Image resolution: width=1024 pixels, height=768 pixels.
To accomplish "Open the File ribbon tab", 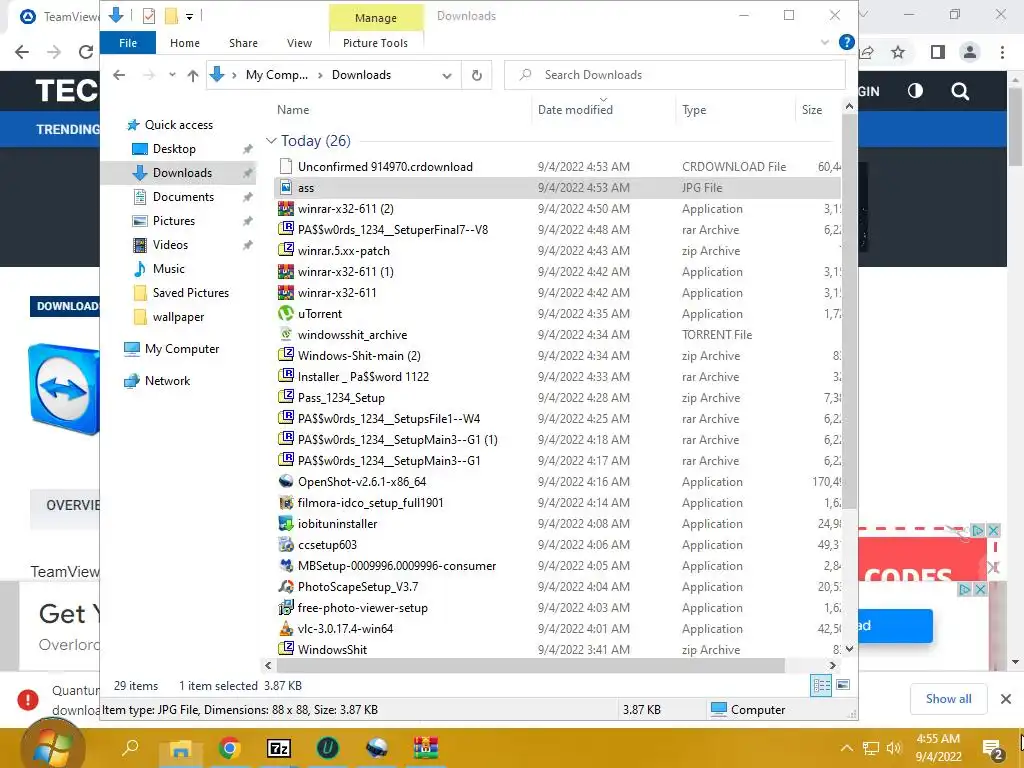I will click(x=128, y=43).
